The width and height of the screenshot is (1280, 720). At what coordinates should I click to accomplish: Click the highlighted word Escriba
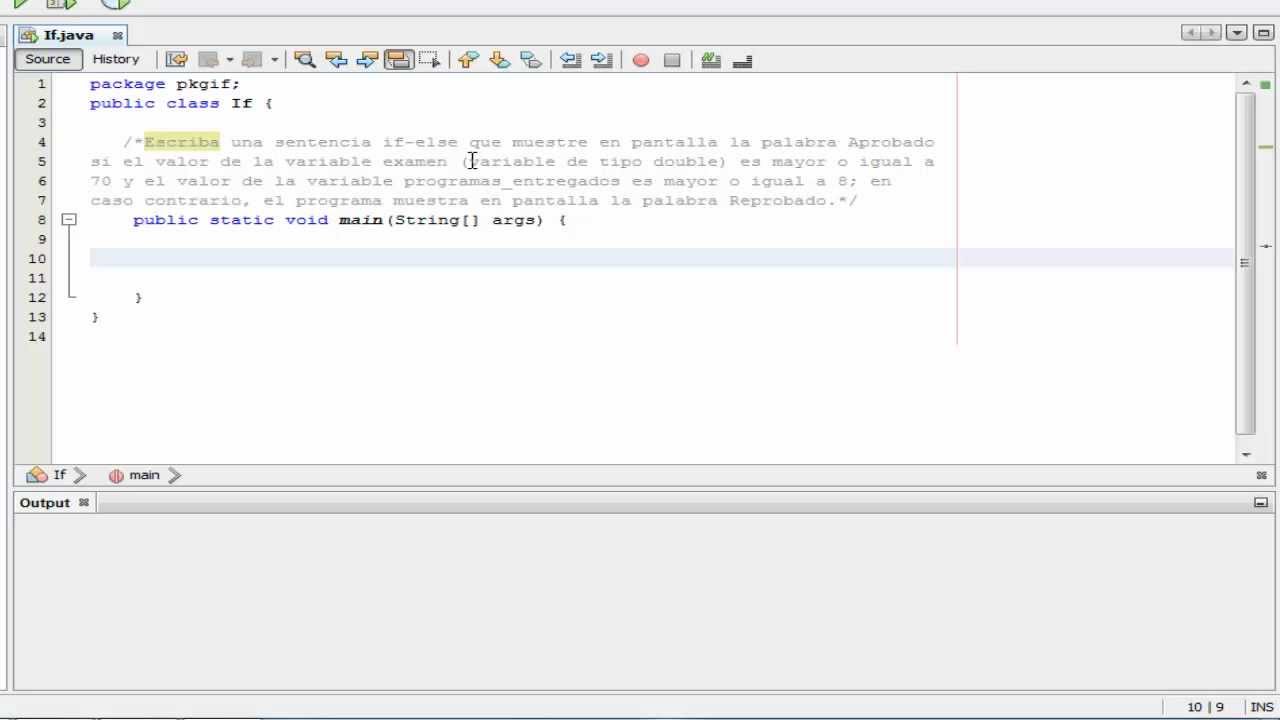(182, 142)
